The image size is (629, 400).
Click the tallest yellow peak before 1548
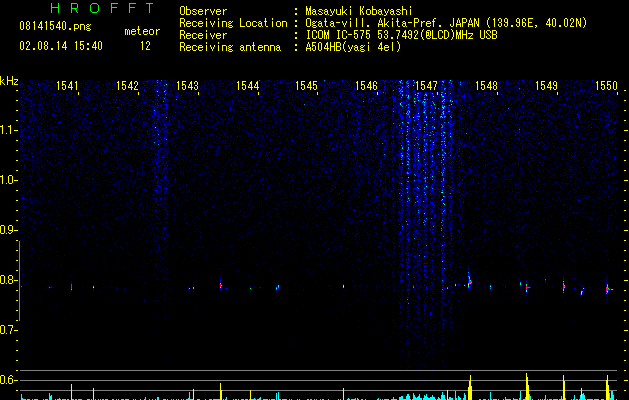[470, 387]
